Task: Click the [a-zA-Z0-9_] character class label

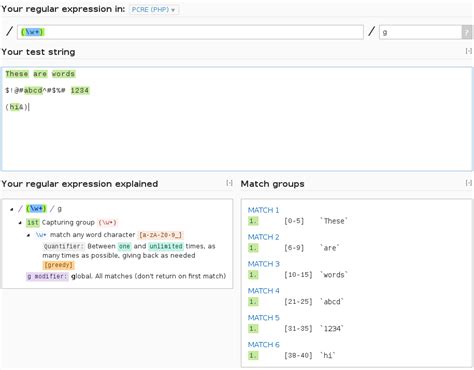Action: (160, 235)
